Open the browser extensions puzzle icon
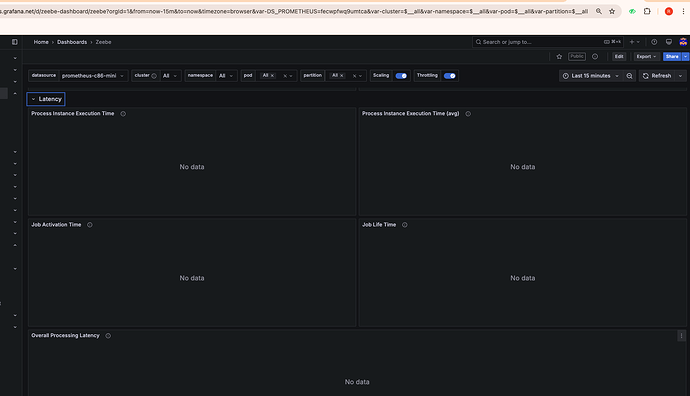The width and height of the screenshot is (690, 396). click(647, 11)
